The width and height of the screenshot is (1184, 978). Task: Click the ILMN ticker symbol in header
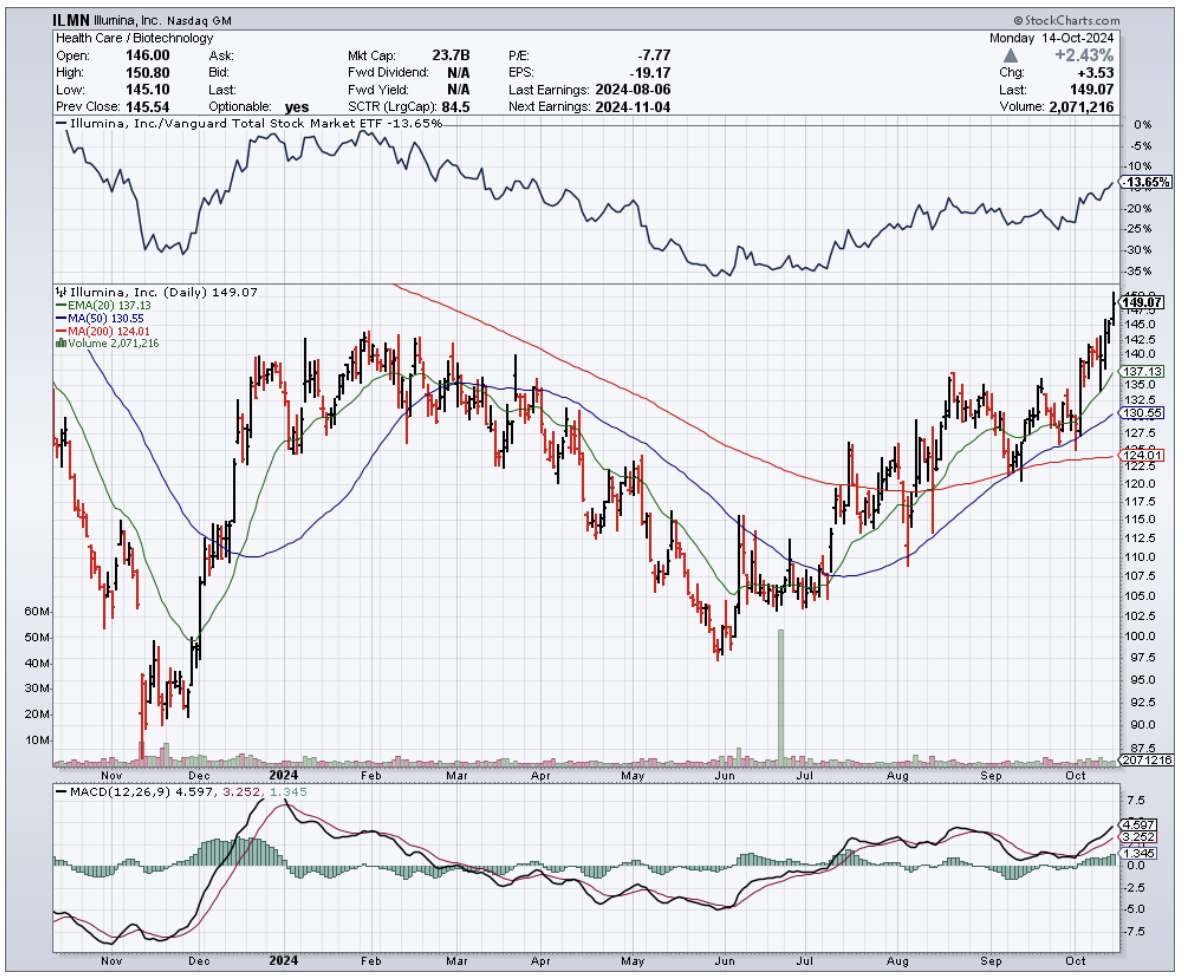point(71,20)
